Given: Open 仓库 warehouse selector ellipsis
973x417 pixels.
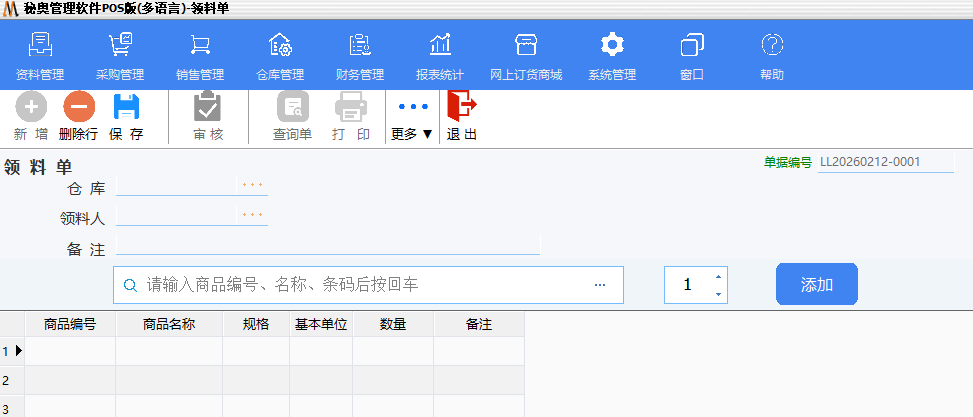Looking at the screenshot, I should (x=253, y=185).
